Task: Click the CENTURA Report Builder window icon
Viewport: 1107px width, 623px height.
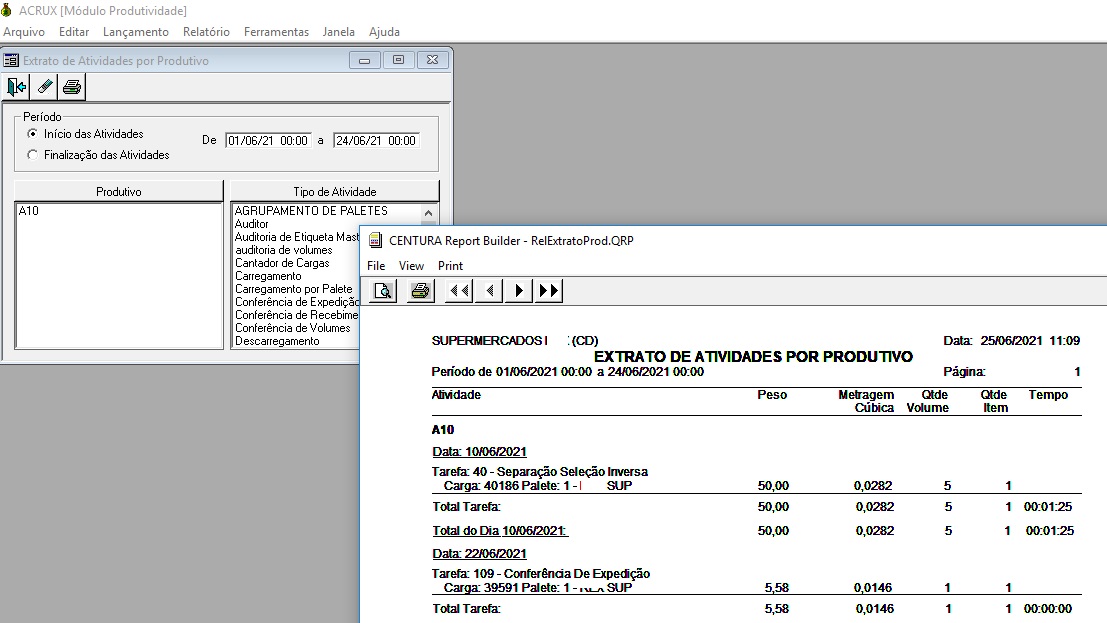Action: tap(376, 241)
